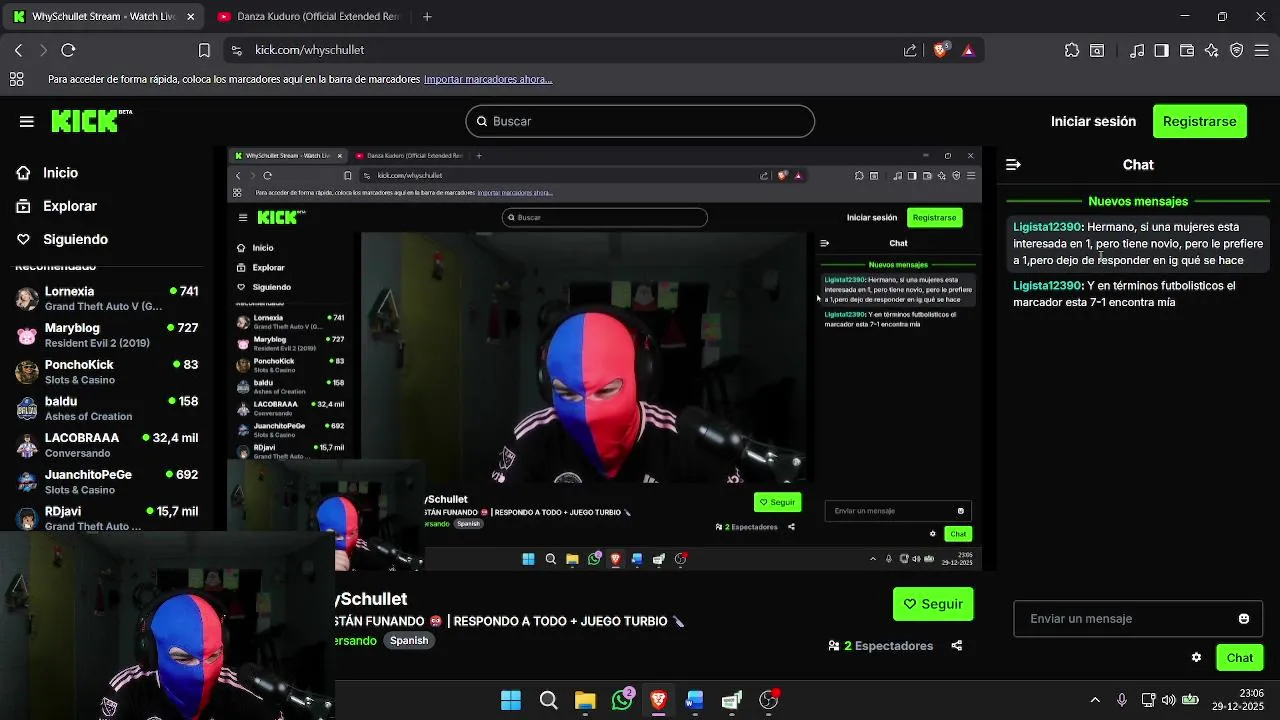This screenshot has height=720, width=1280.
Task: Open Lornexia's recommended channel
Action: tap(107, 298)
